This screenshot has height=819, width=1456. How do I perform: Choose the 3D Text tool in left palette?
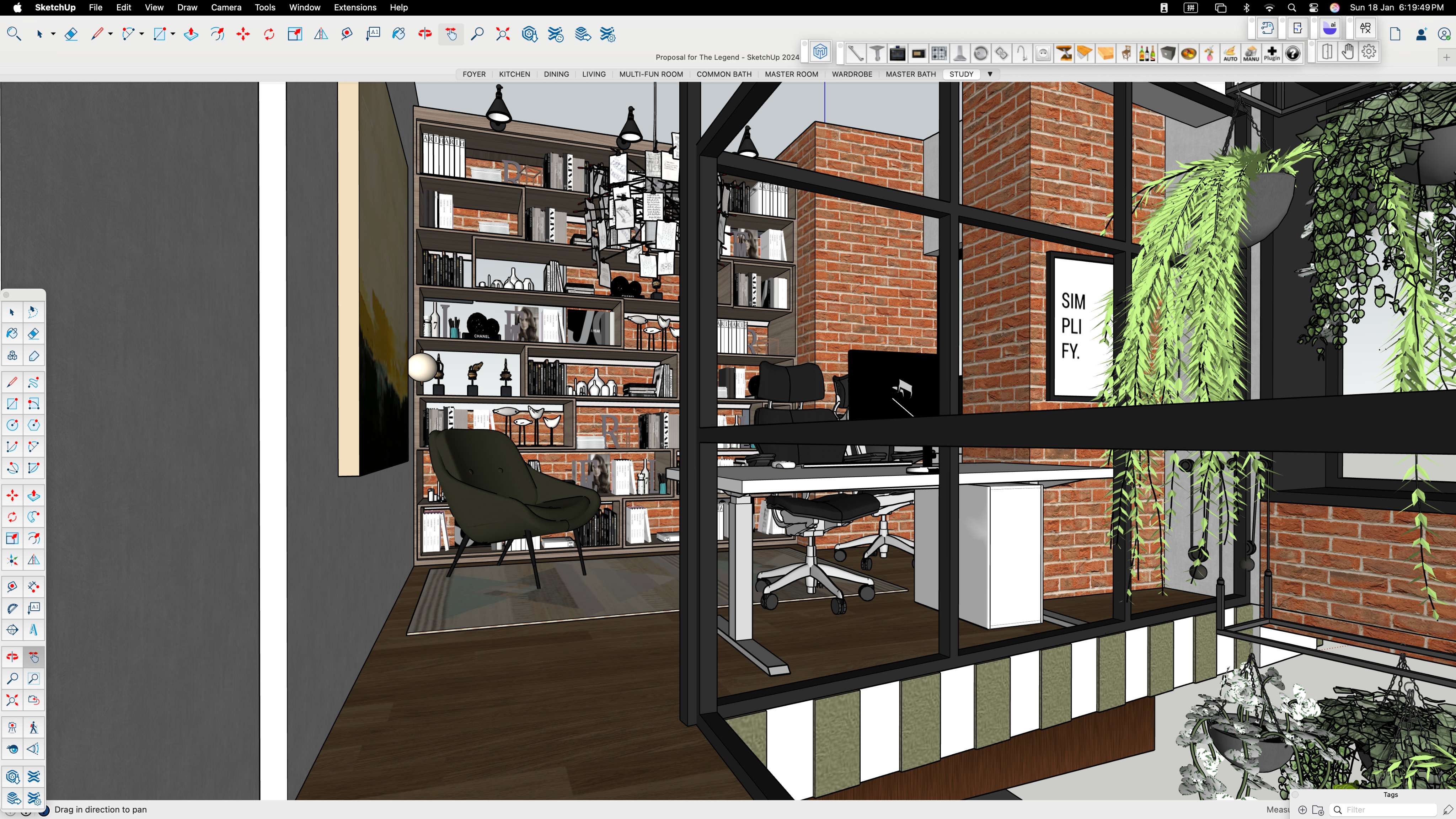pos(33,630)
